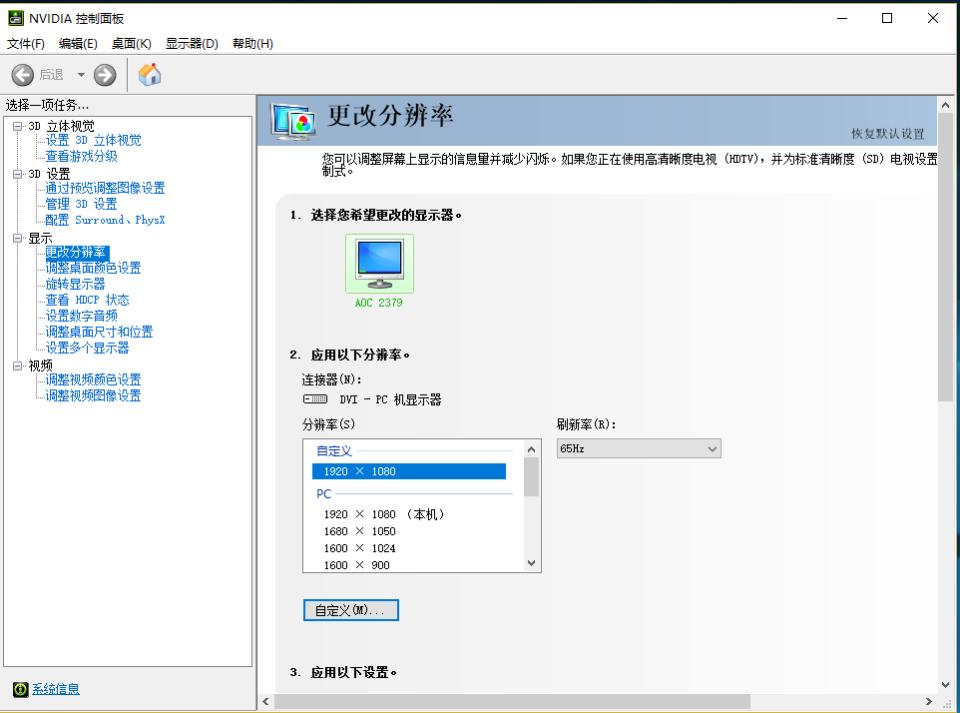
Task: Click the 自定义(M)... button
Action: (350, 610)
